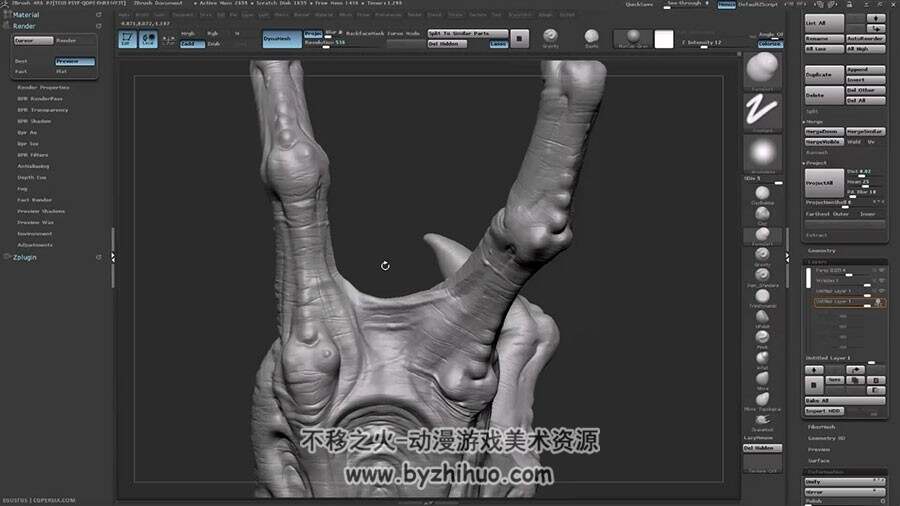900x506 pixels.
Task: Open the Antialiasing menu item
Action: coord(33,166)
